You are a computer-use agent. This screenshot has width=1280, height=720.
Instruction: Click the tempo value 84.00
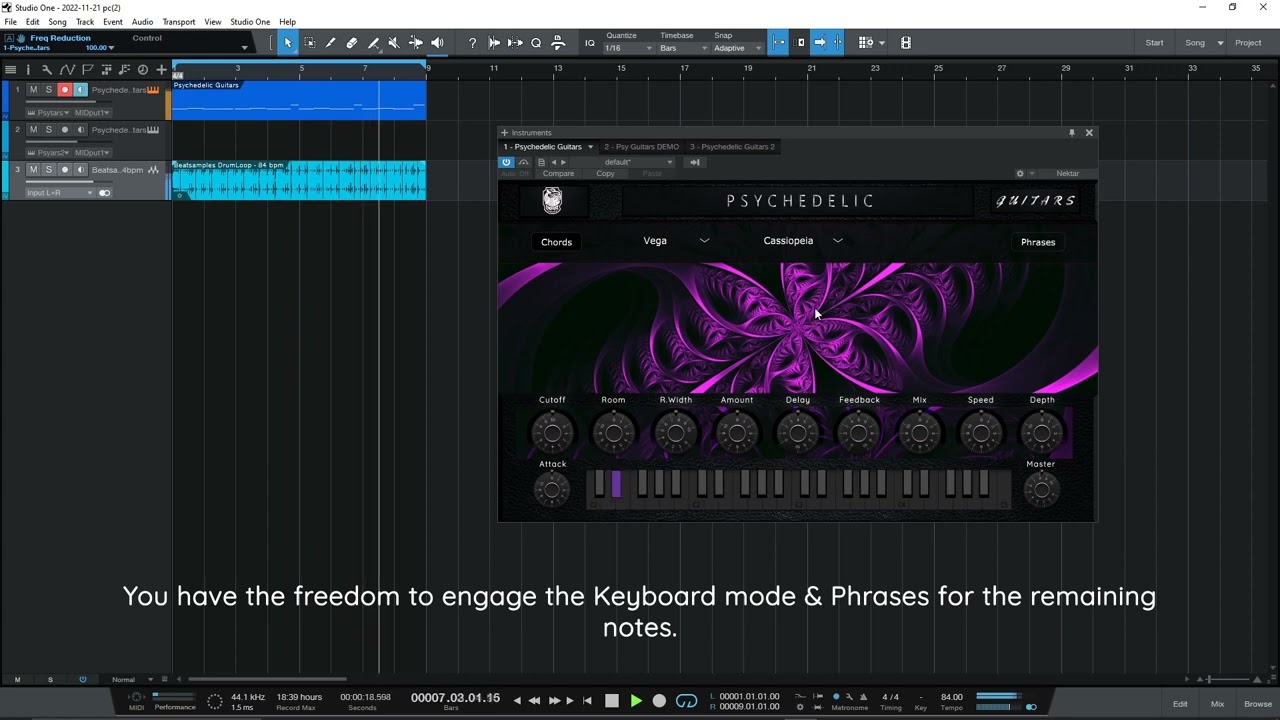click(952, 697)
